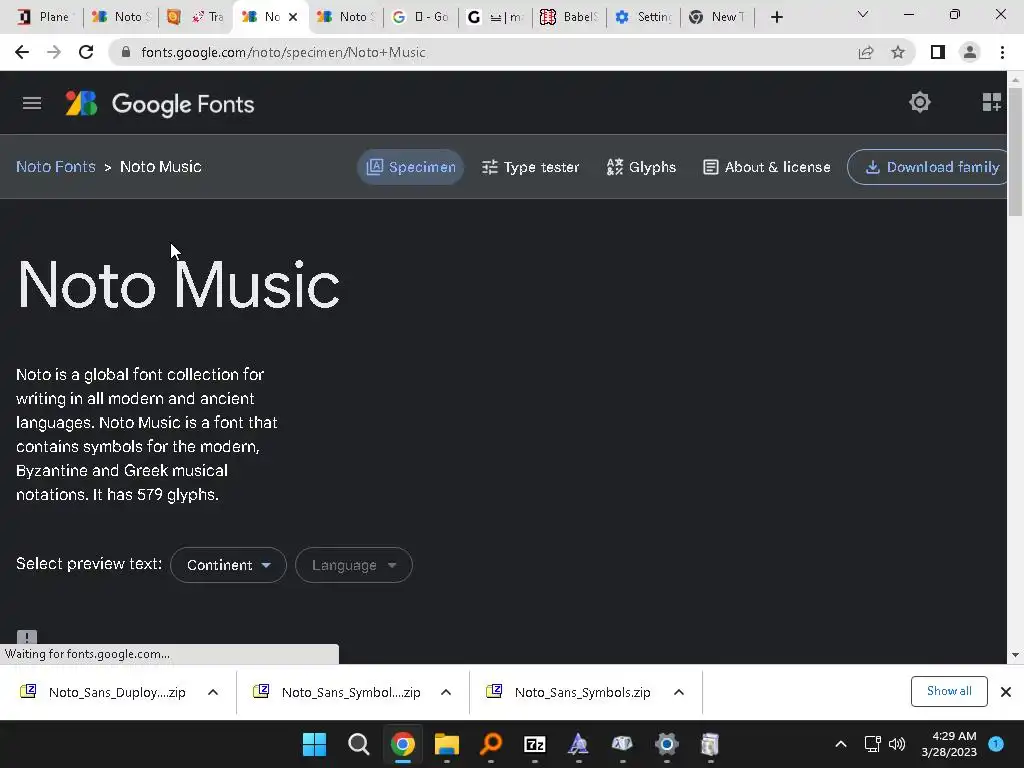Click Show all downloads
The width and height of the screenshot is (1024, 768).
[x=949, y=692]
